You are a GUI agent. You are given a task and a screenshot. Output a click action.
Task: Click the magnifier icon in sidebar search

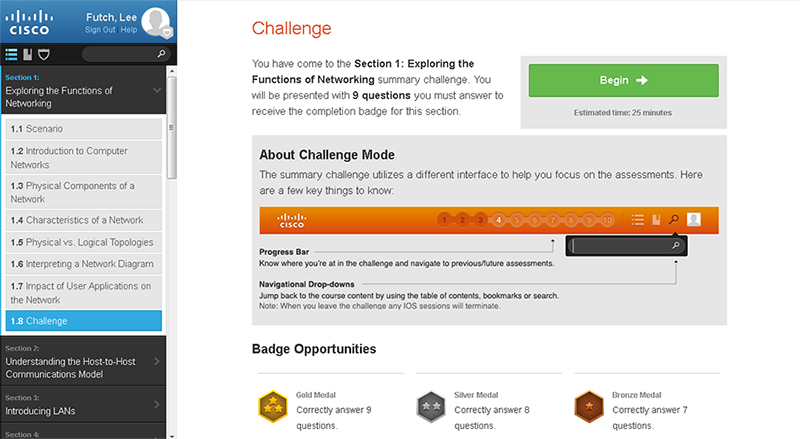click(161, 54)
